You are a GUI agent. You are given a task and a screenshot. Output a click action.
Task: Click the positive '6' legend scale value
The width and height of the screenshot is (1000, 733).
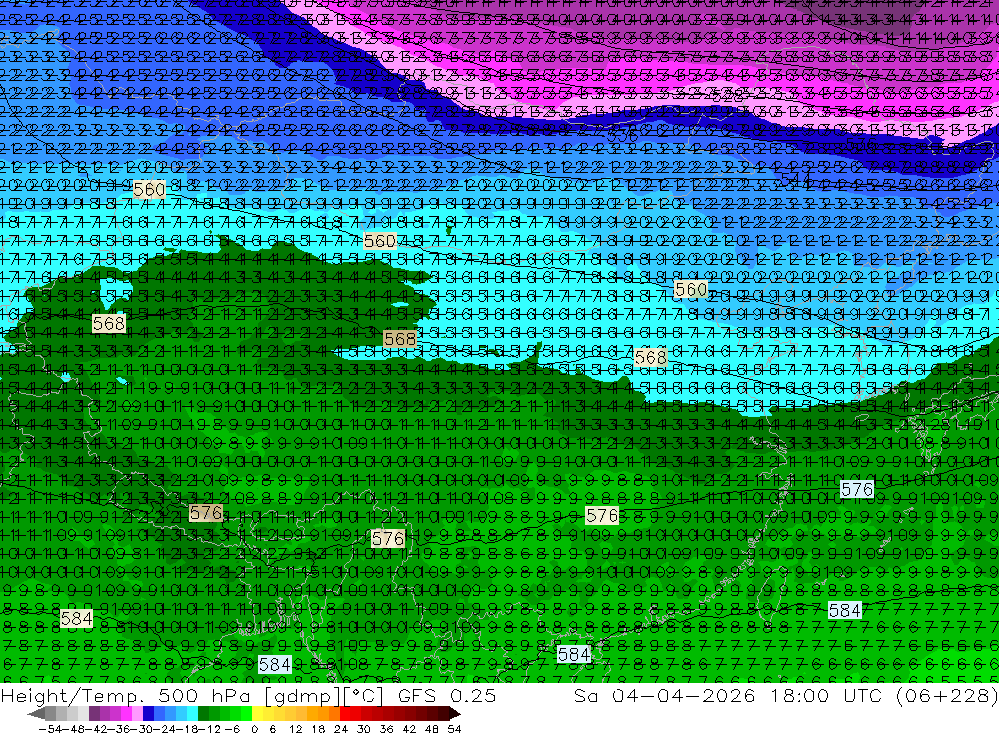[272, 729]
